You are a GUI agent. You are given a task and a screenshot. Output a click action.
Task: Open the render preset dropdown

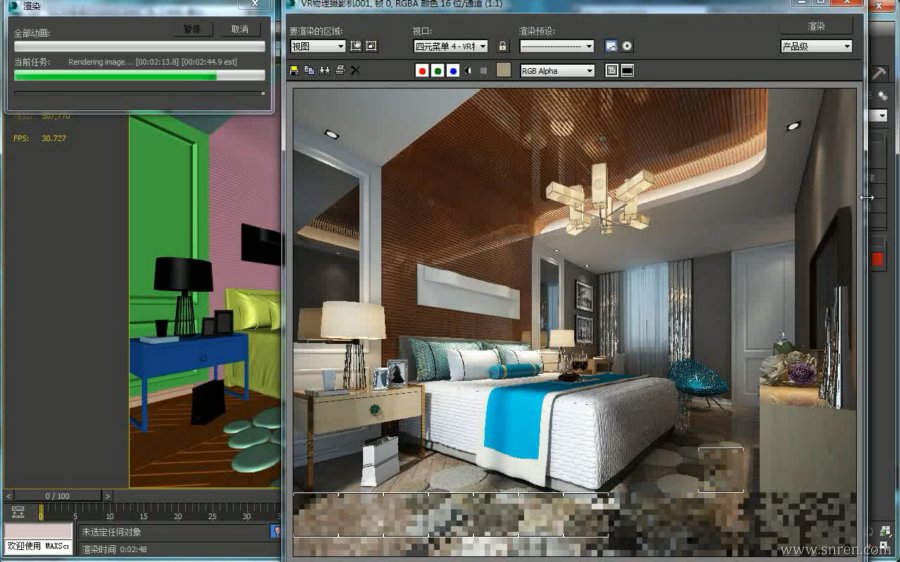(556, 46)
